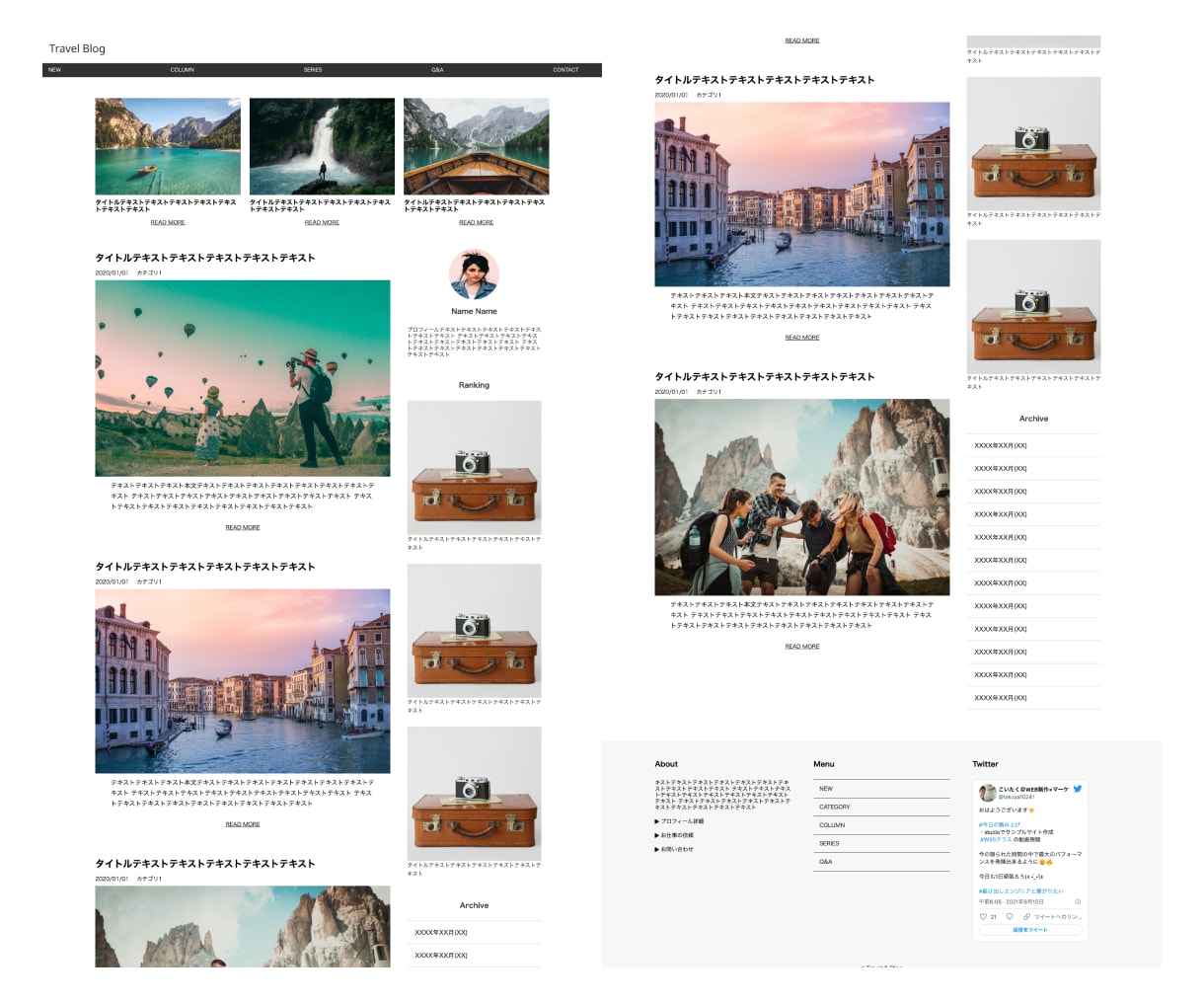Open NEW in the top navigation bar
The image size is (1204, 1003).
coord(55,70)
